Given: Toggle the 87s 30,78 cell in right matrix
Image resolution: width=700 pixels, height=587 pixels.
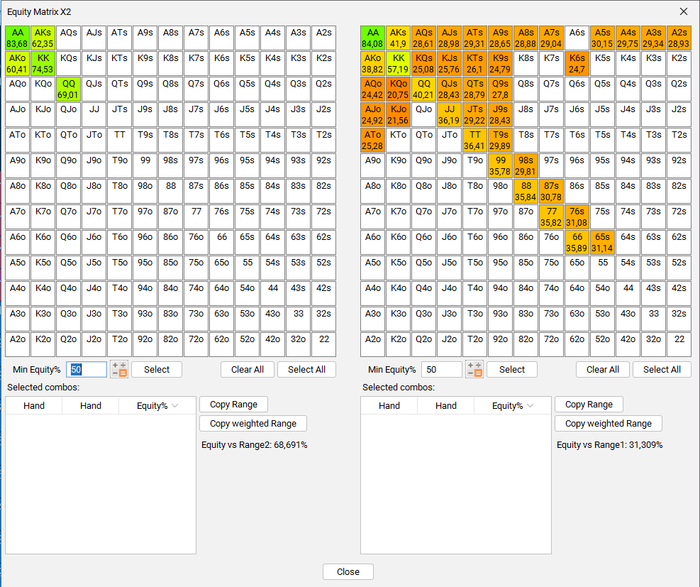Looking at the screenshot, I should coord(551,191).
